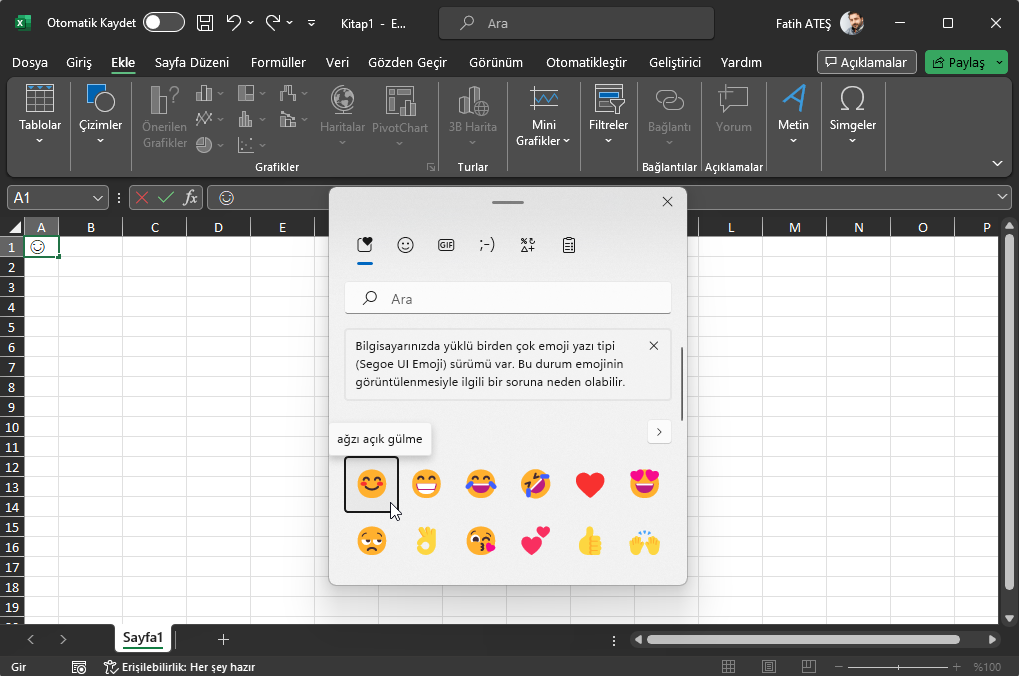The image size is (1019, 676).
Task: Click the emoji panel search field
Action: click(x=507, y=298)
